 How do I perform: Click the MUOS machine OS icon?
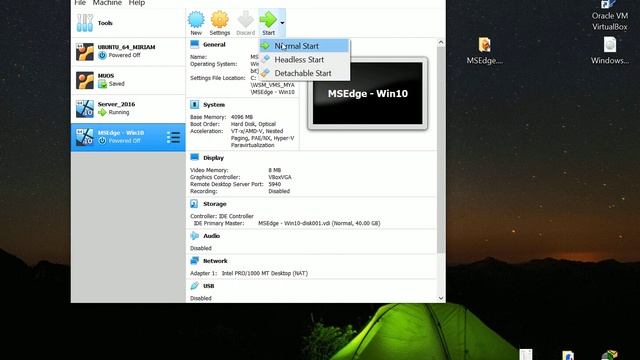click(x=84, y=80)
